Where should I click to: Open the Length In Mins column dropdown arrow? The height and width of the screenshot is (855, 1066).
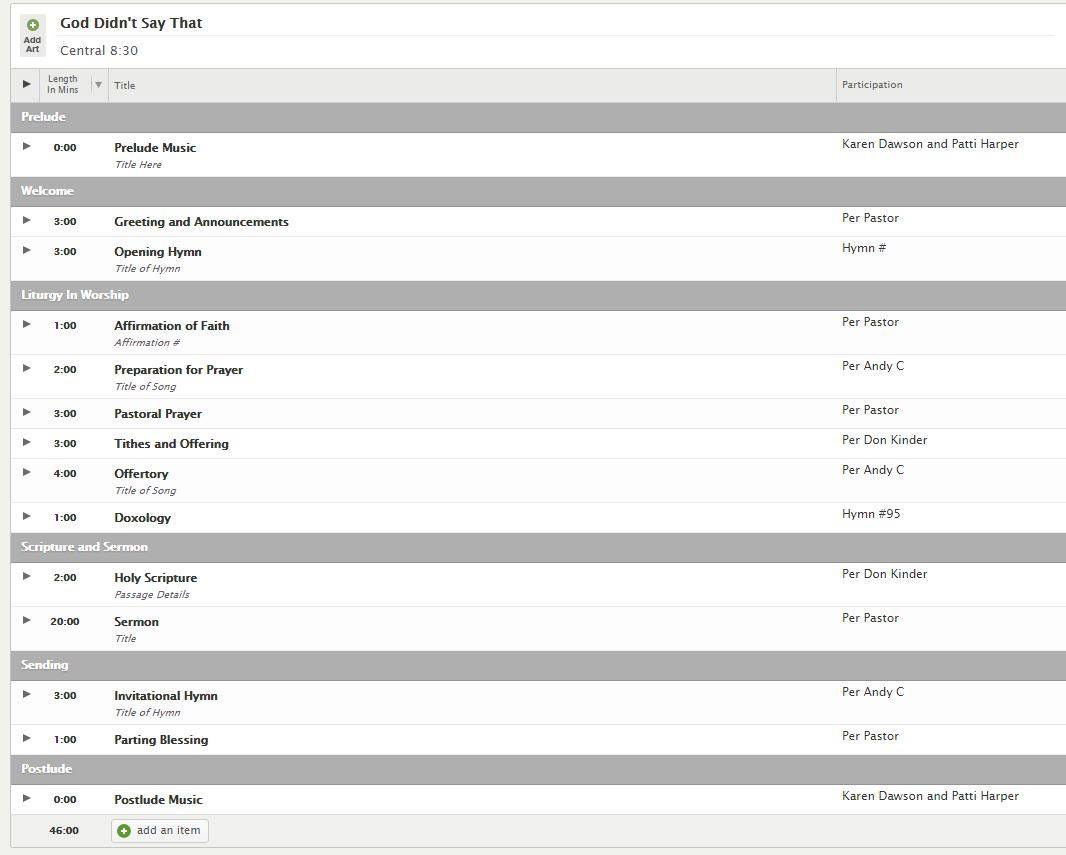tap(99, 85)
